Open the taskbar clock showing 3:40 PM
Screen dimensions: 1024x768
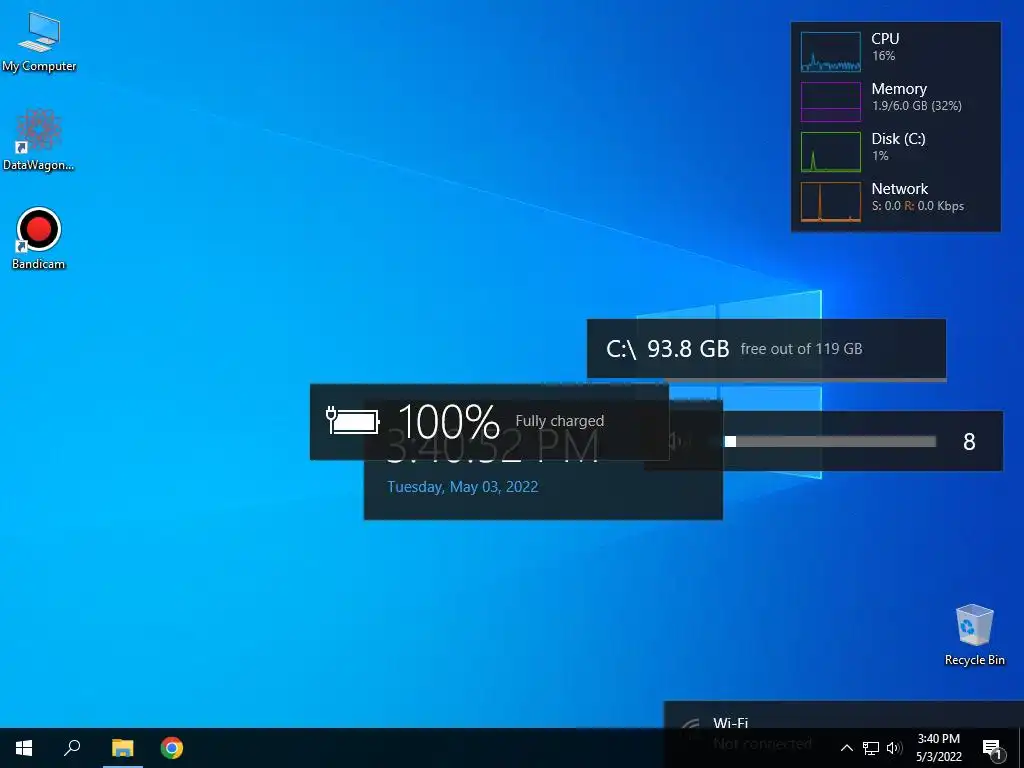(938, 748)
